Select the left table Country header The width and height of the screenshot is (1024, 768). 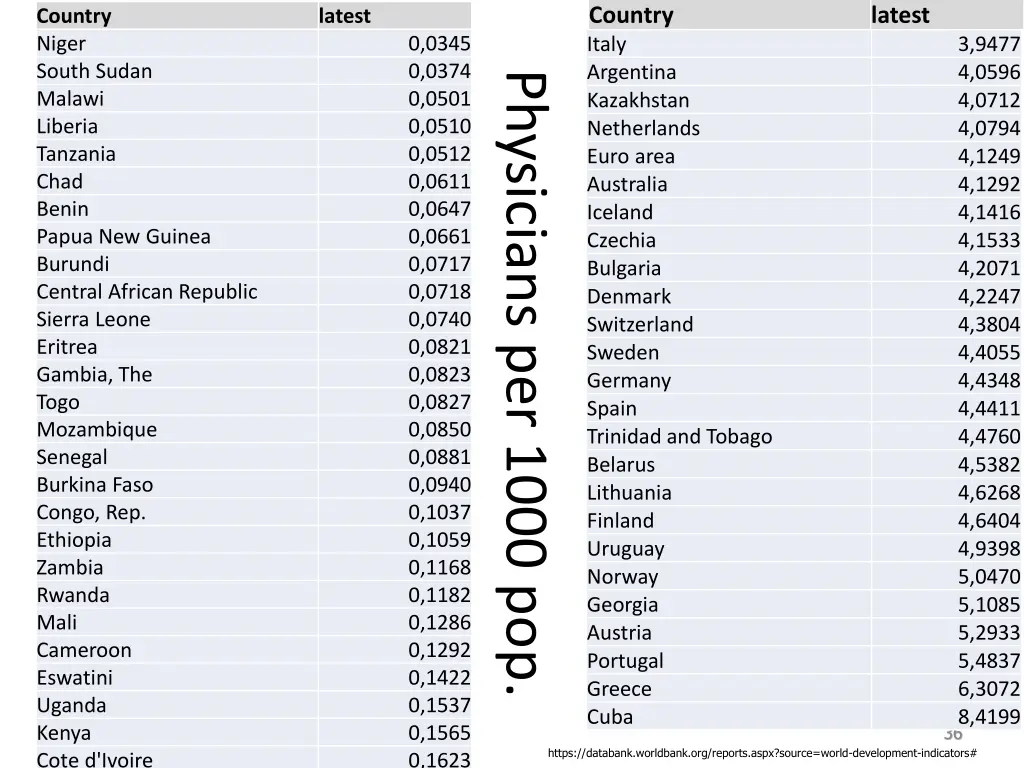click(x=177, y=16)
